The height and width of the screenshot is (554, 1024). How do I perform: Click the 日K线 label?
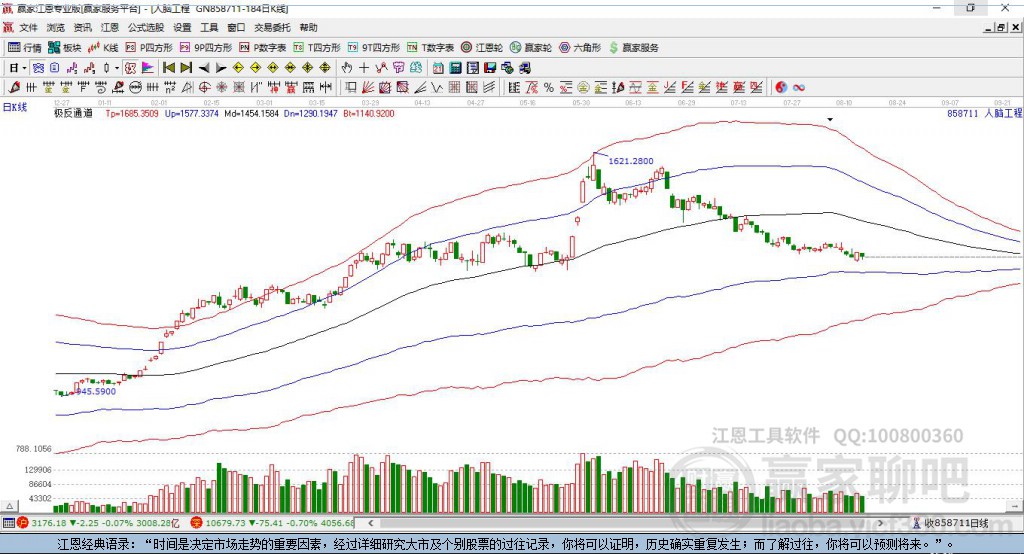[x=15, y=107]
